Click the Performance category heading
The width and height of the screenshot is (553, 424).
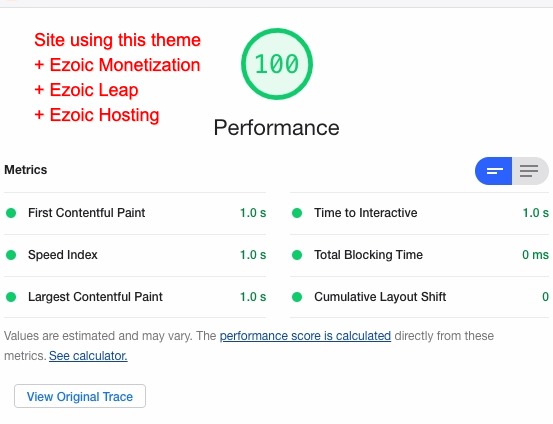click(276, 127)
